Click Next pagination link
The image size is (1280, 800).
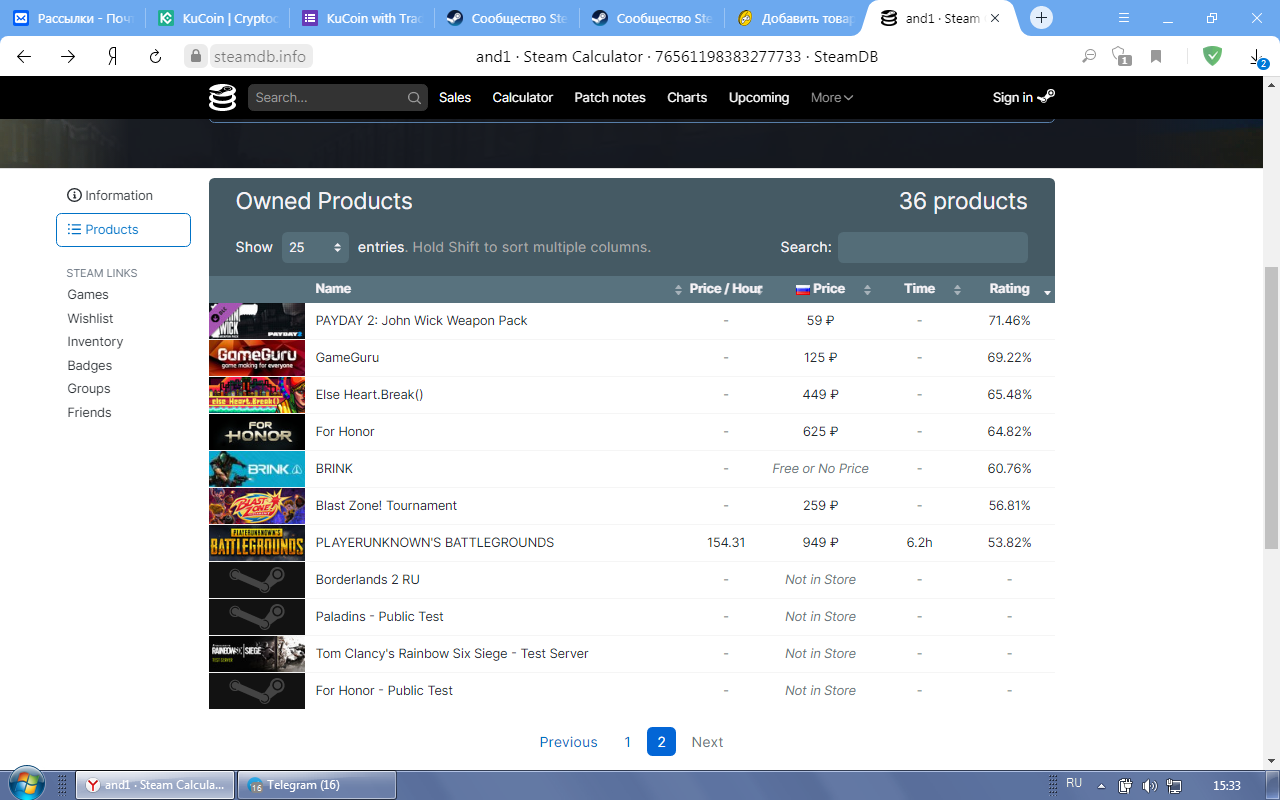click(707, 742)
